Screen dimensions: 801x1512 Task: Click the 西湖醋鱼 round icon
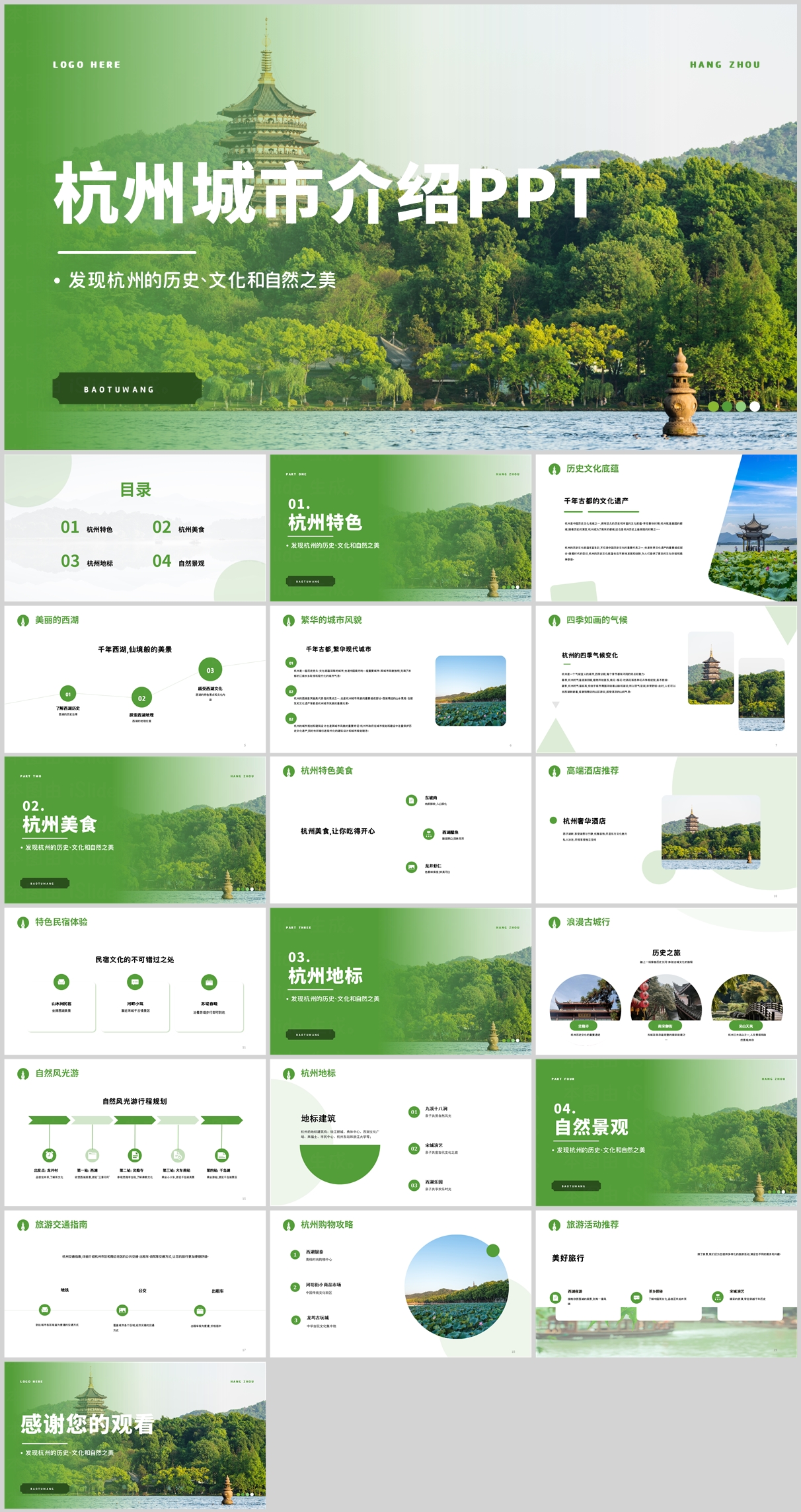pos(429,834)
